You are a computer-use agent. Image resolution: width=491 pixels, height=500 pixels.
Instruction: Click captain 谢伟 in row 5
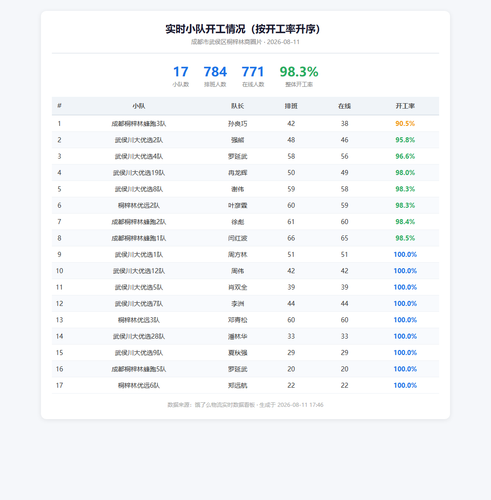coord(238,189)
